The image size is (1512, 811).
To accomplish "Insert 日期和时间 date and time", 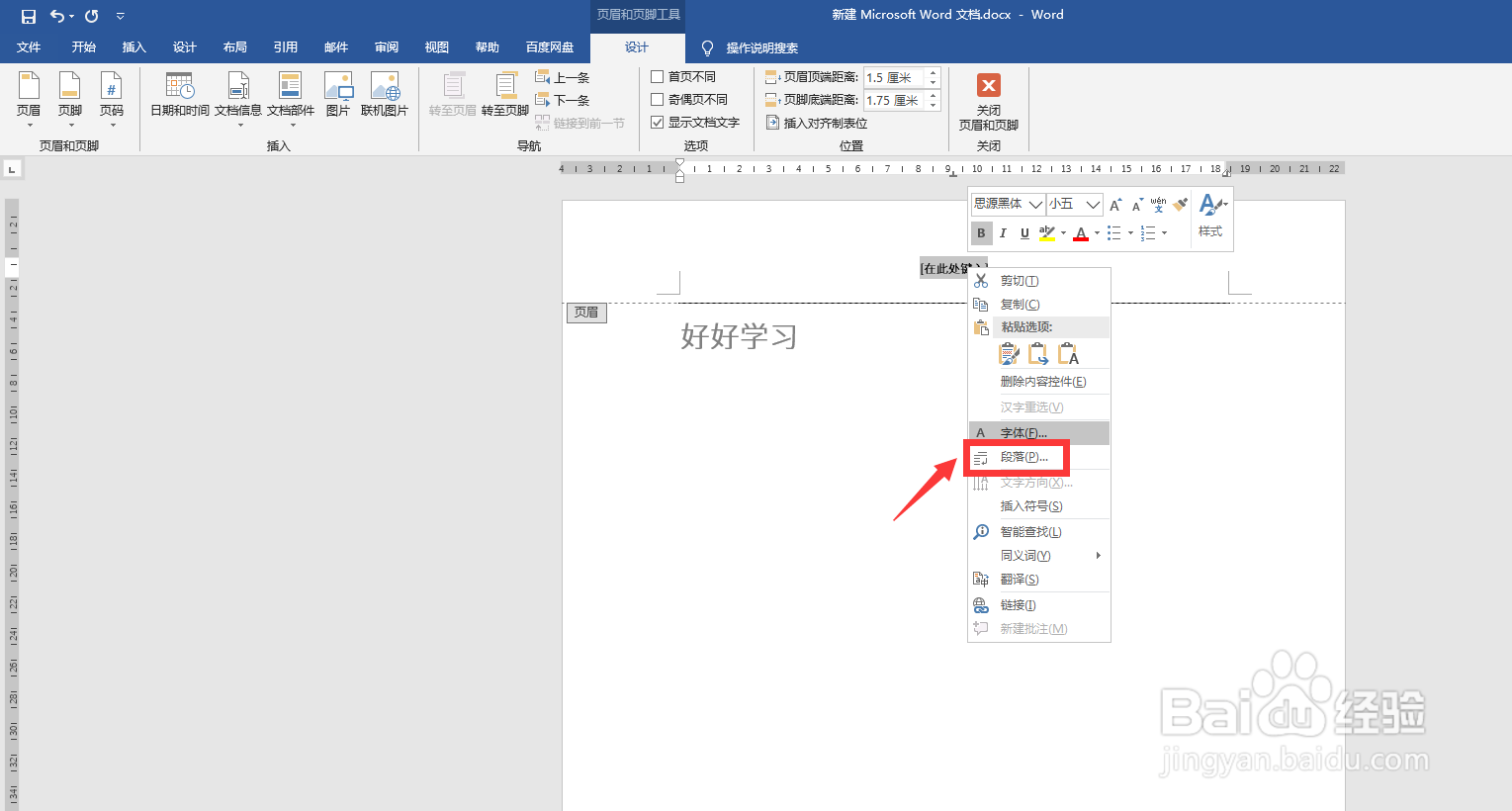I will coord(180,95).
